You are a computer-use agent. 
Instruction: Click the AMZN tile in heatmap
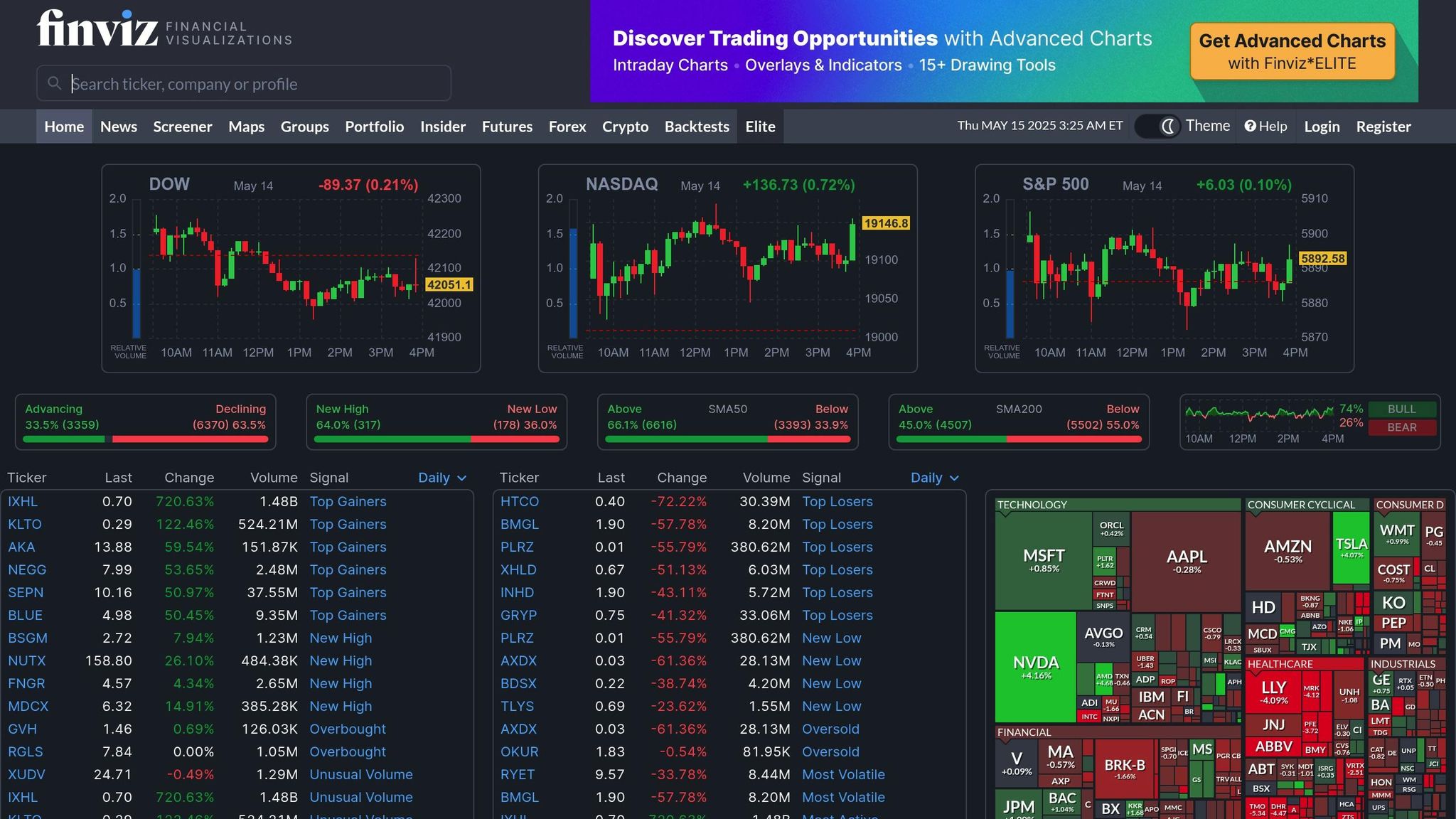(1288, 550)
